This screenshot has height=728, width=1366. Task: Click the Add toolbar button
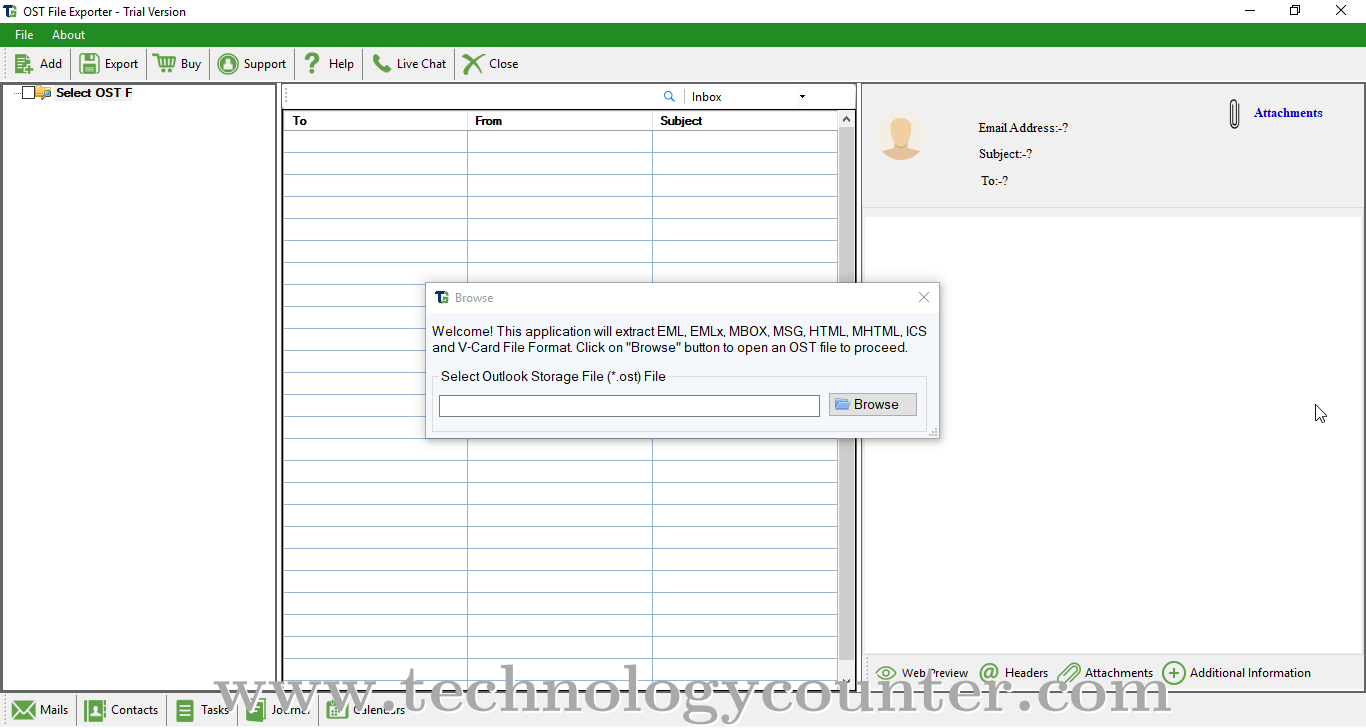pos(39,64)
